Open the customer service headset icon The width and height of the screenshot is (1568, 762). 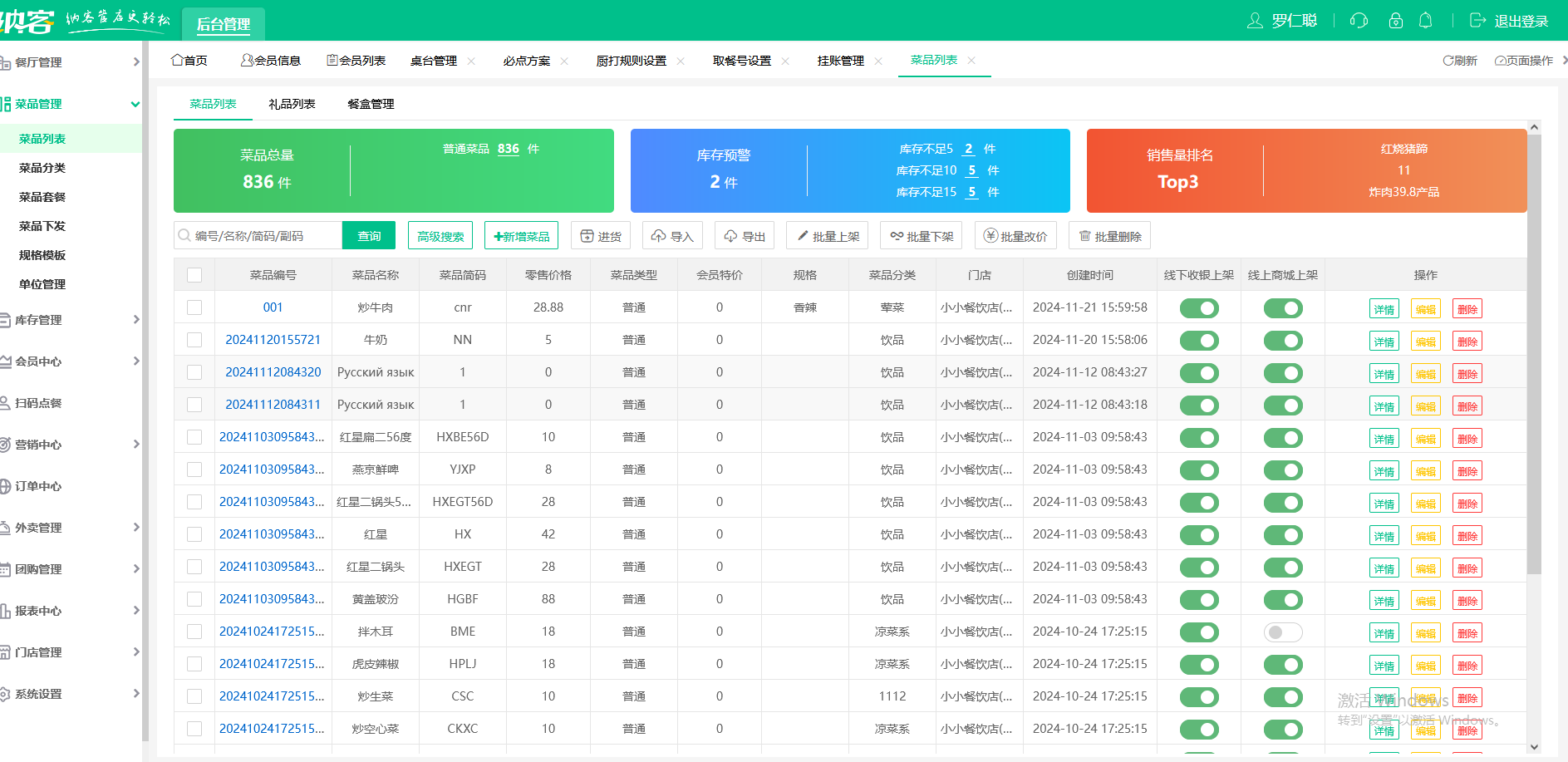tap(1359, 21)
